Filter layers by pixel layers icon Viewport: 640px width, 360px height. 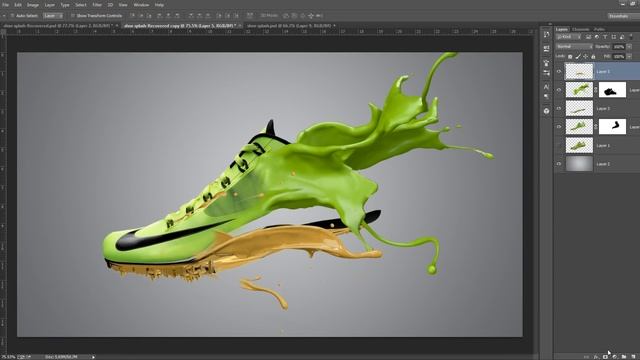(x=589, y=37)
